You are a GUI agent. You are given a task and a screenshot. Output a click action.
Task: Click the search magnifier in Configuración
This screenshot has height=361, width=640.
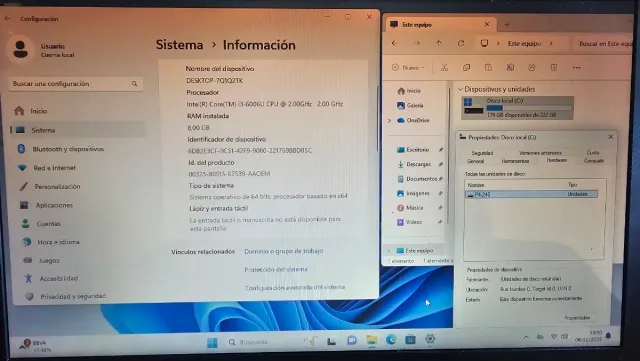pyautogui.click(x=134, y=84)
